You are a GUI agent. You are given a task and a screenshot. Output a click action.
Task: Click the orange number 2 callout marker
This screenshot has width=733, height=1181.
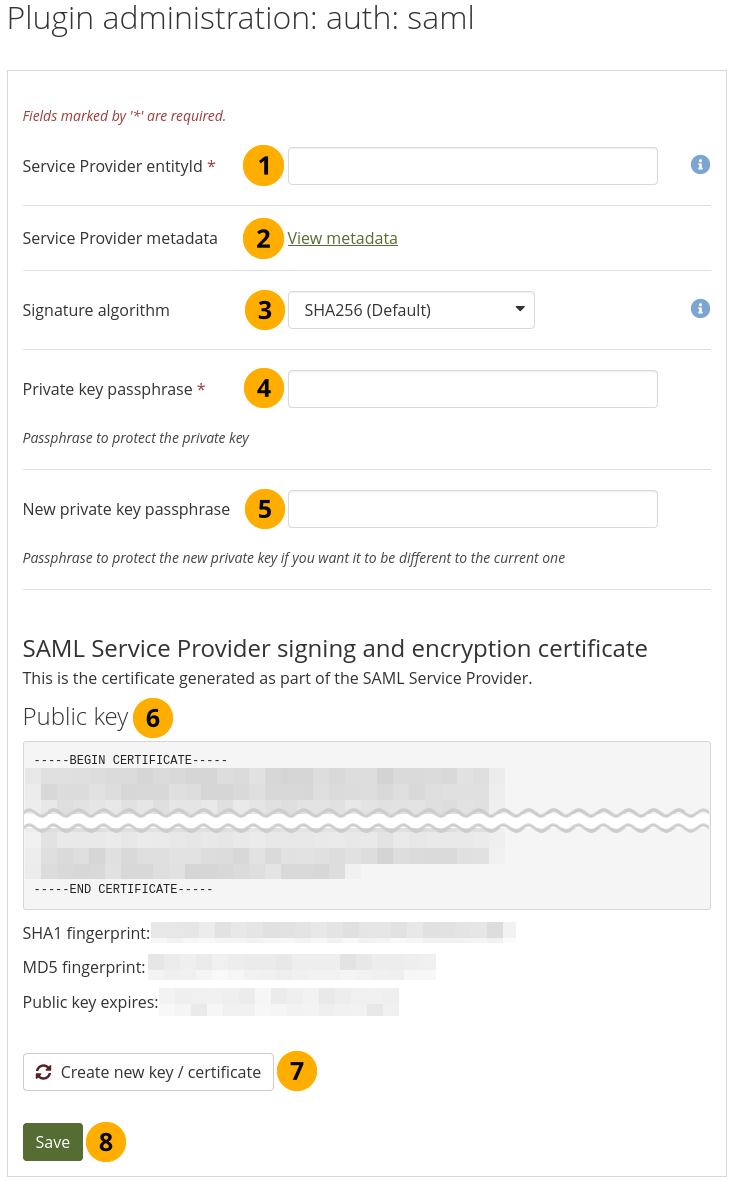[264, 238]
